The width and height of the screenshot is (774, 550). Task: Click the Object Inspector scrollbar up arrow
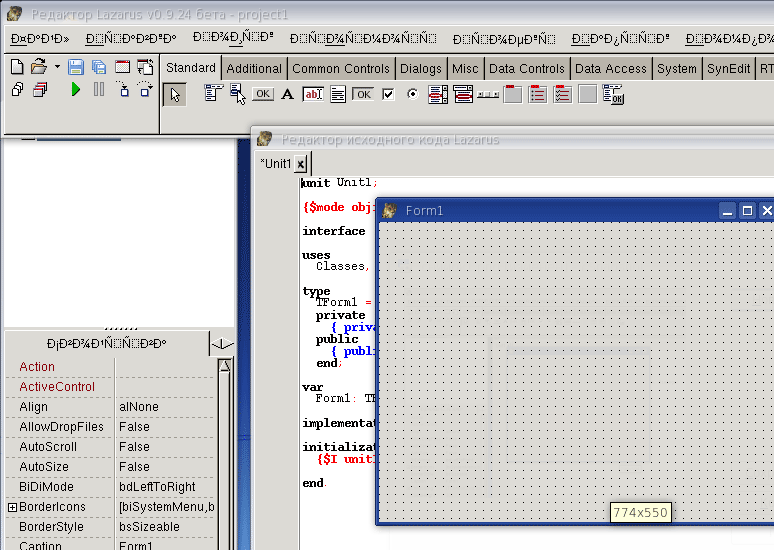point(225,366)
